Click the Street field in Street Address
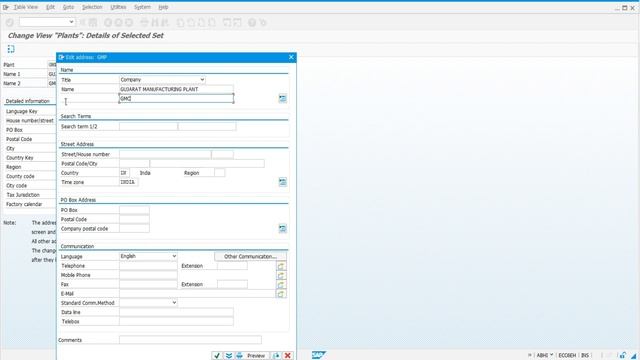 pyautogui.click(x=165, y=154)
